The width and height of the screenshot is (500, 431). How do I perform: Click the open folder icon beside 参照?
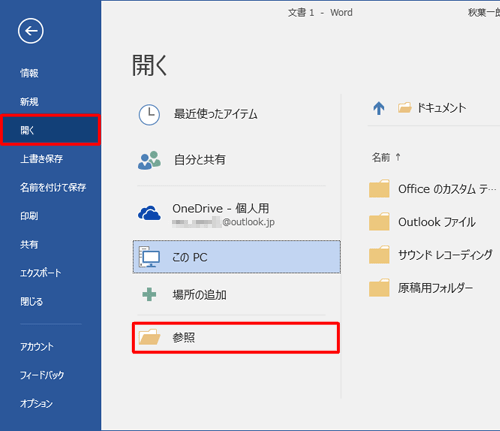pyautogui.click(x=149, y=337)
